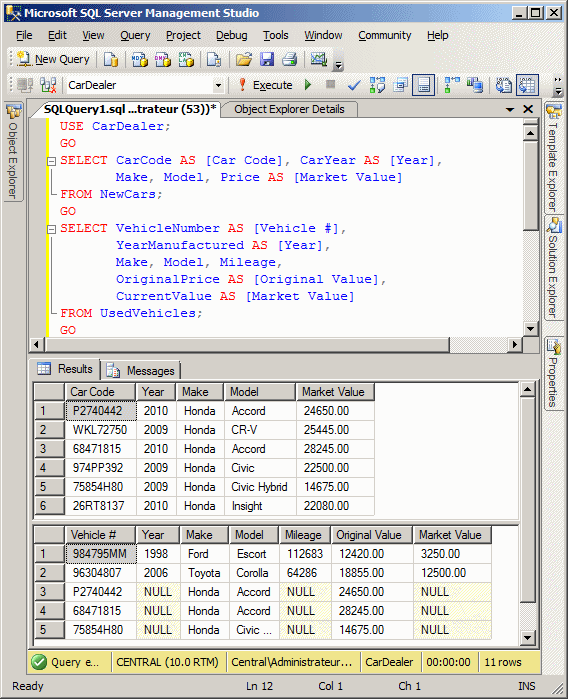Save the query with the floppy disk icon

267,59
